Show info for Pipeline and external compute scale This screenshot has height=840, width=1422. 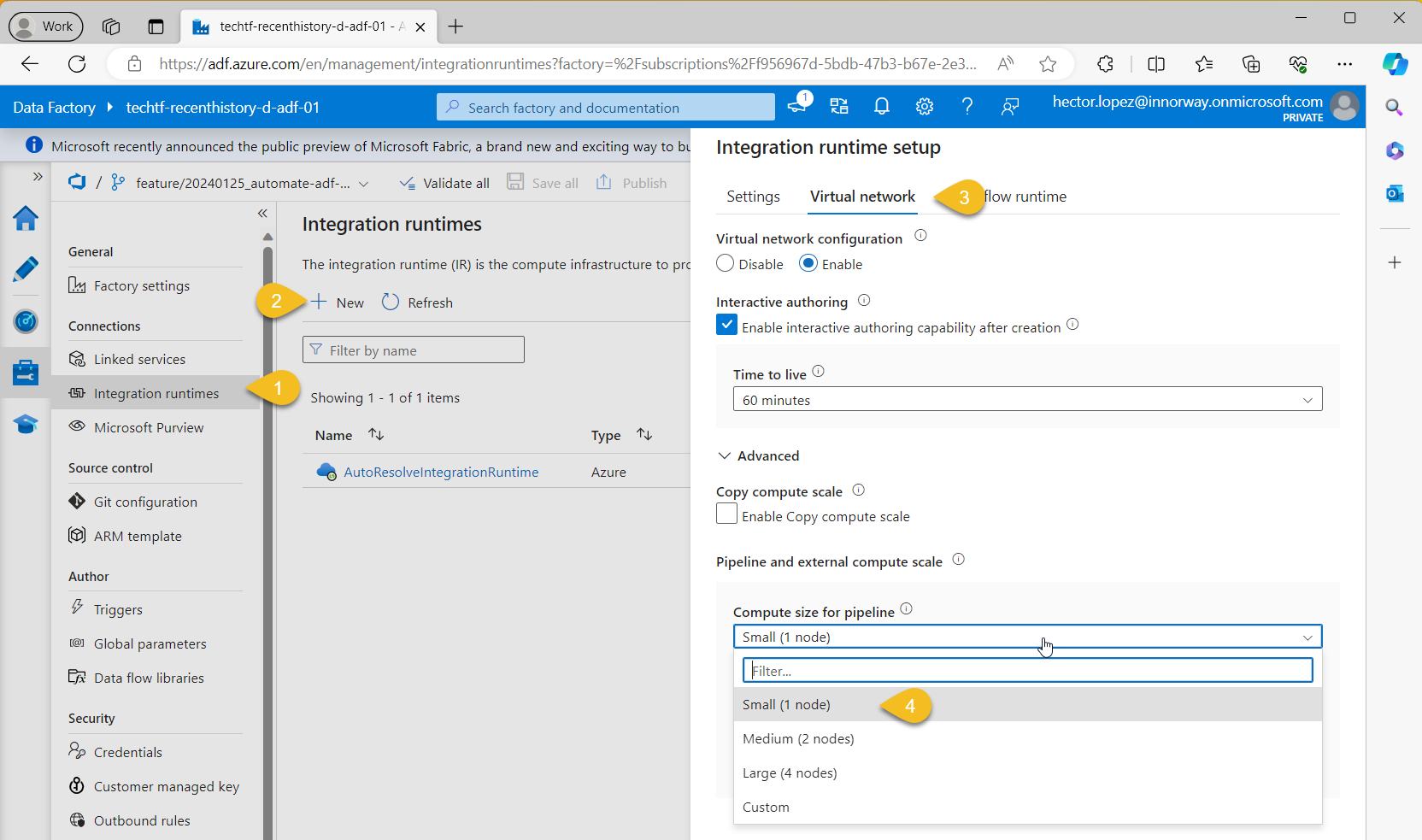click(959, 560)
